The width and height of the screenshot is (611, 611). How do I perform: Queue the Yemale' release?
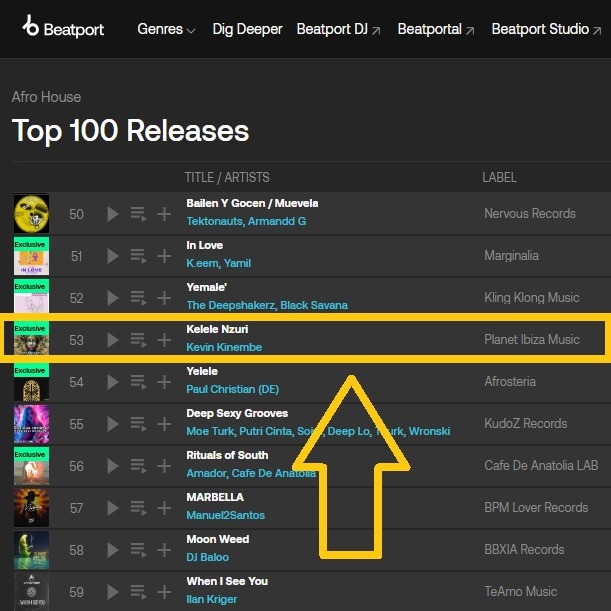[x=138, y=298]
